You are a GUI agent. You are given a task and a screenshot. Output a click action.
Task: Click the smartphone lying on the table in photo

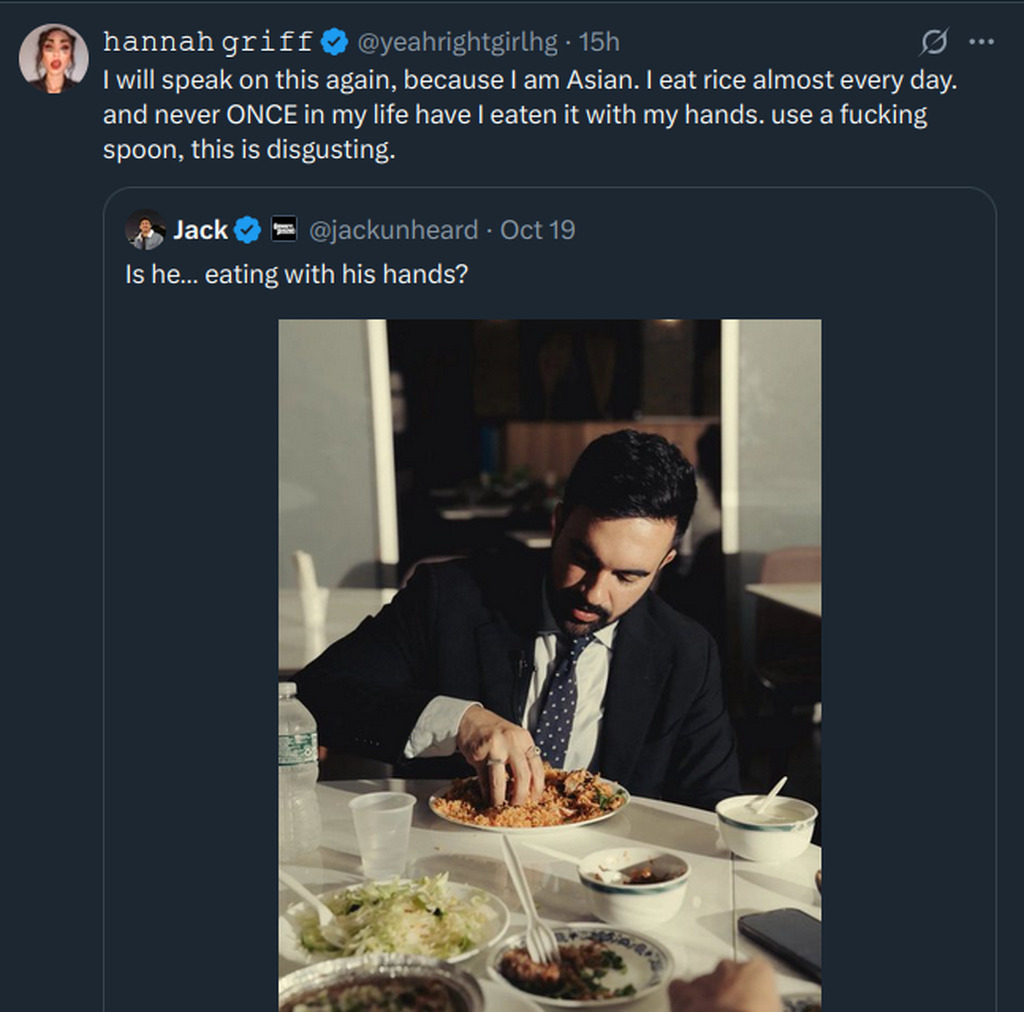[781, 940]
